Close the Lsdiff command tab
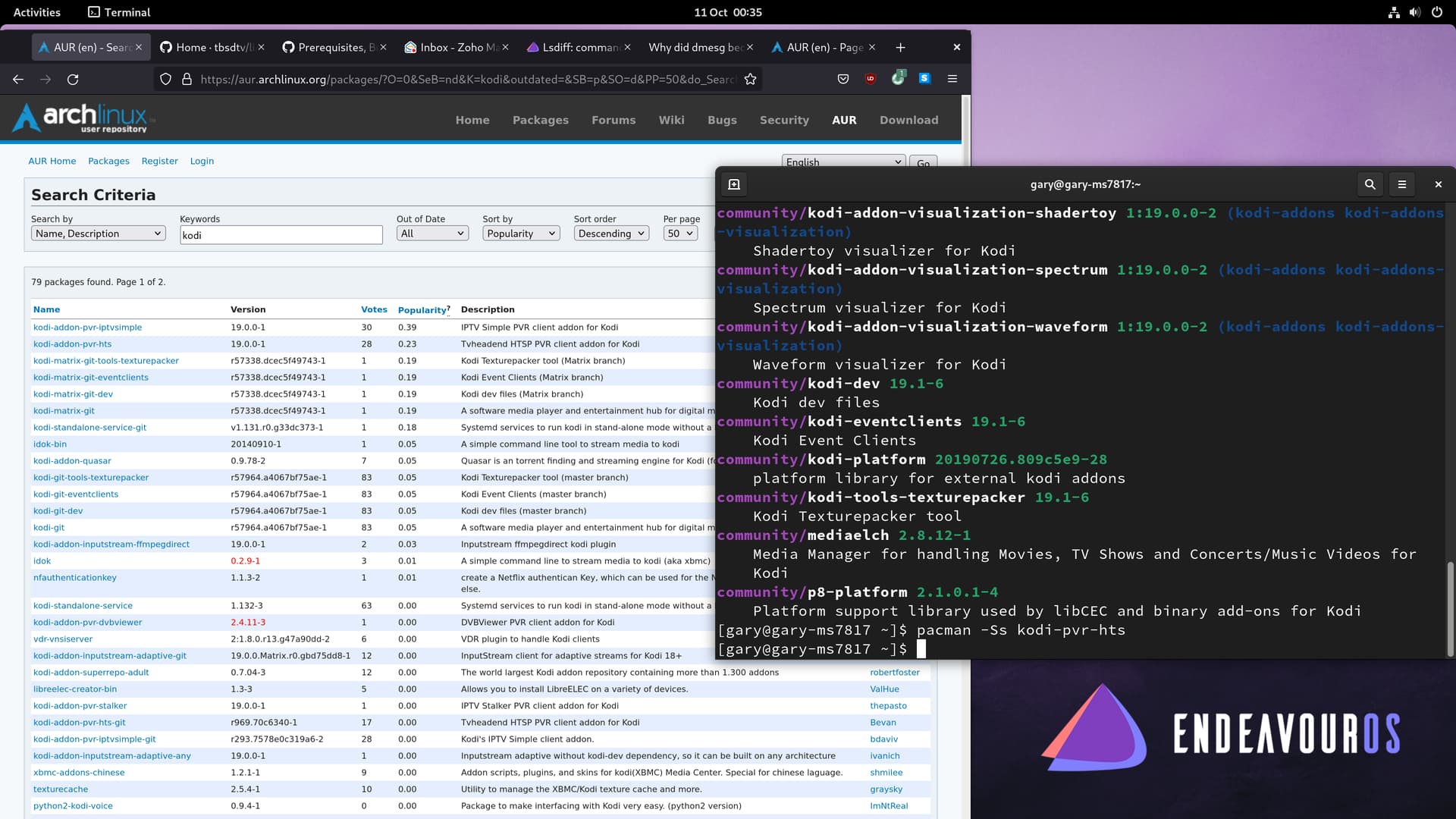Screen dimensions: 1456x819 point(627,47)
